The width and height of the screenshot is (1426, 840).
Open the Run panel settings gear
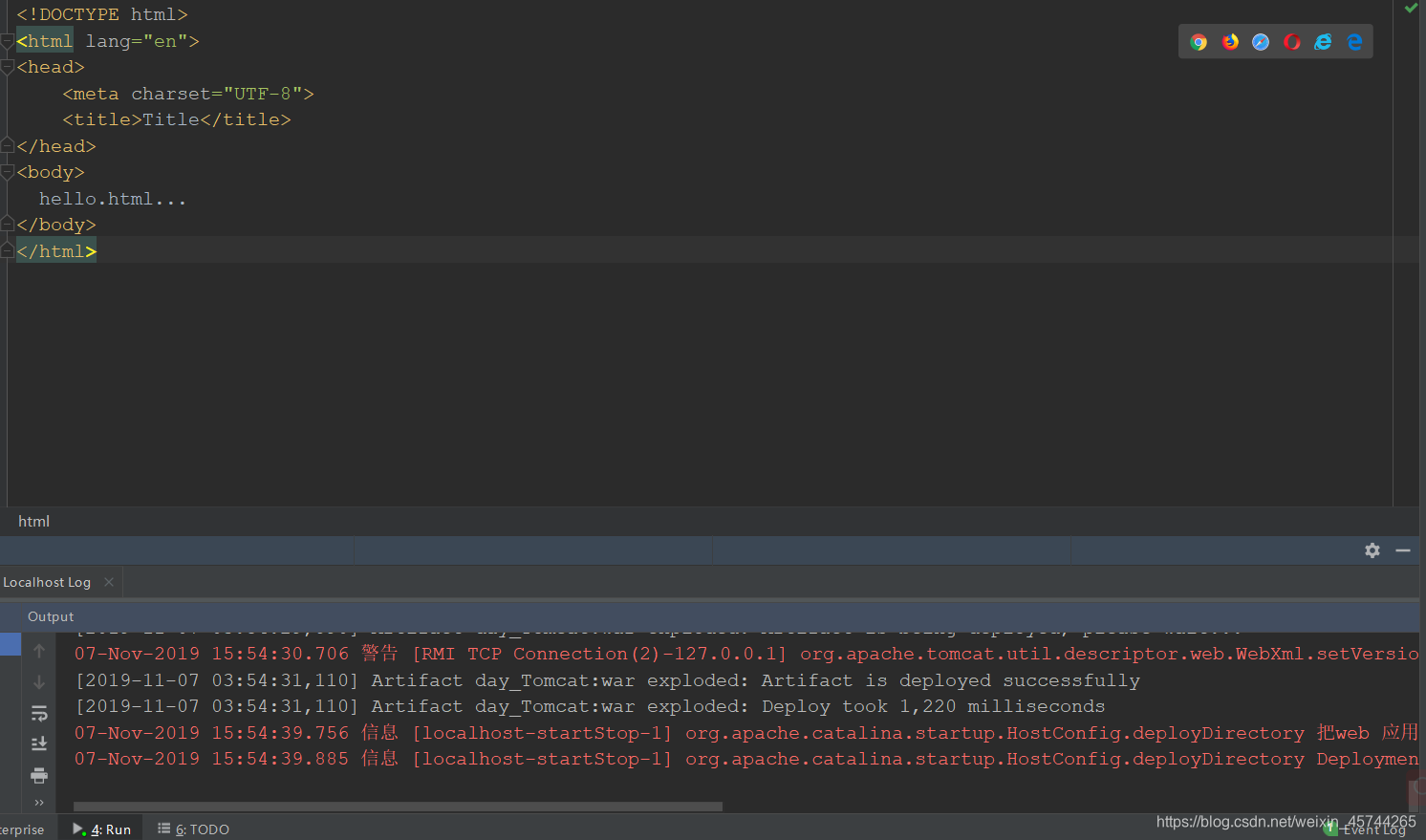point(1372,550)
